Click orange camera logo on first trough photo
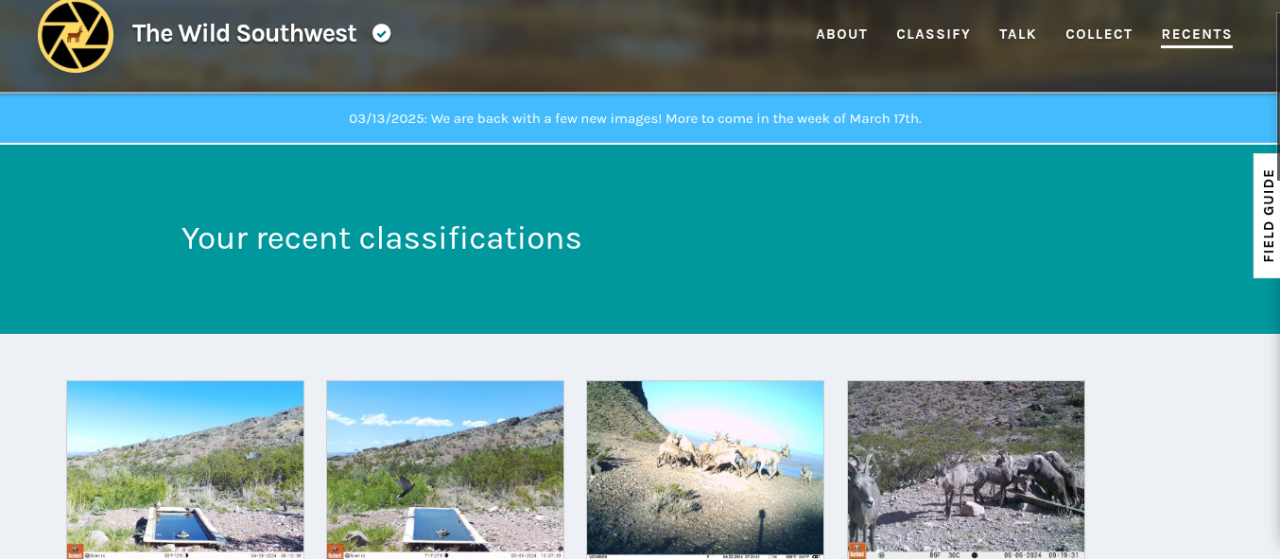The height and width of the screenshot is (559, 1280). (74, 551)
